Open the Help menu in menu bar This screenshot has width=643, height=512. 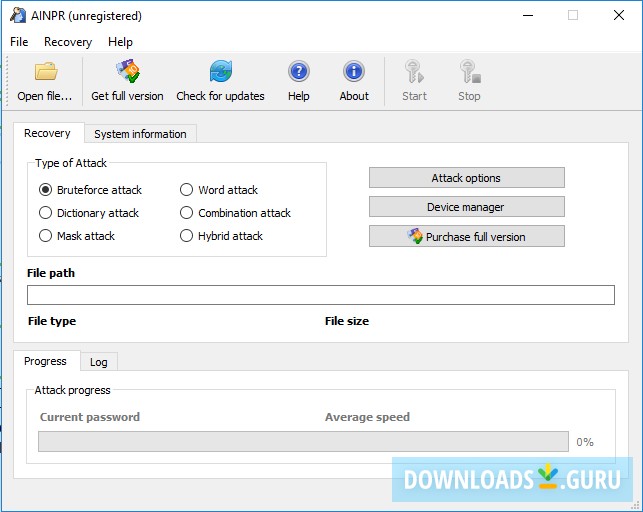pyautogui.click(x=120, y=42)
